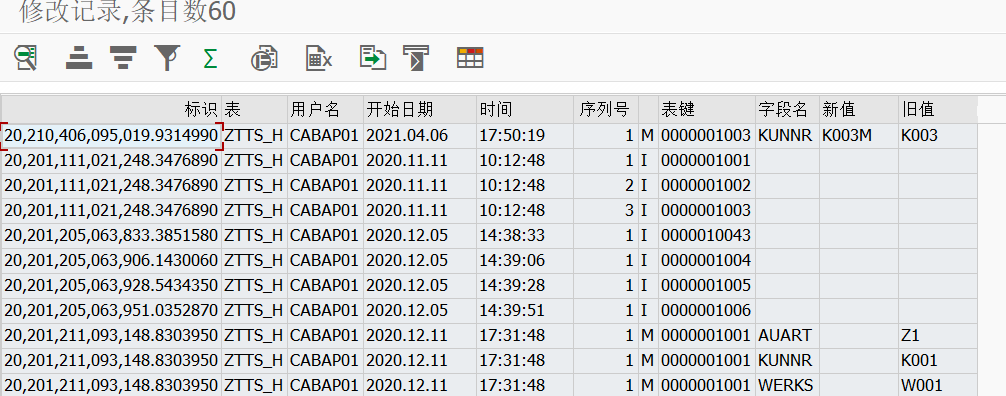This screenshot has height=396, width=1006.
Task: Select the 表键 column header
Action: coord(707,110)
